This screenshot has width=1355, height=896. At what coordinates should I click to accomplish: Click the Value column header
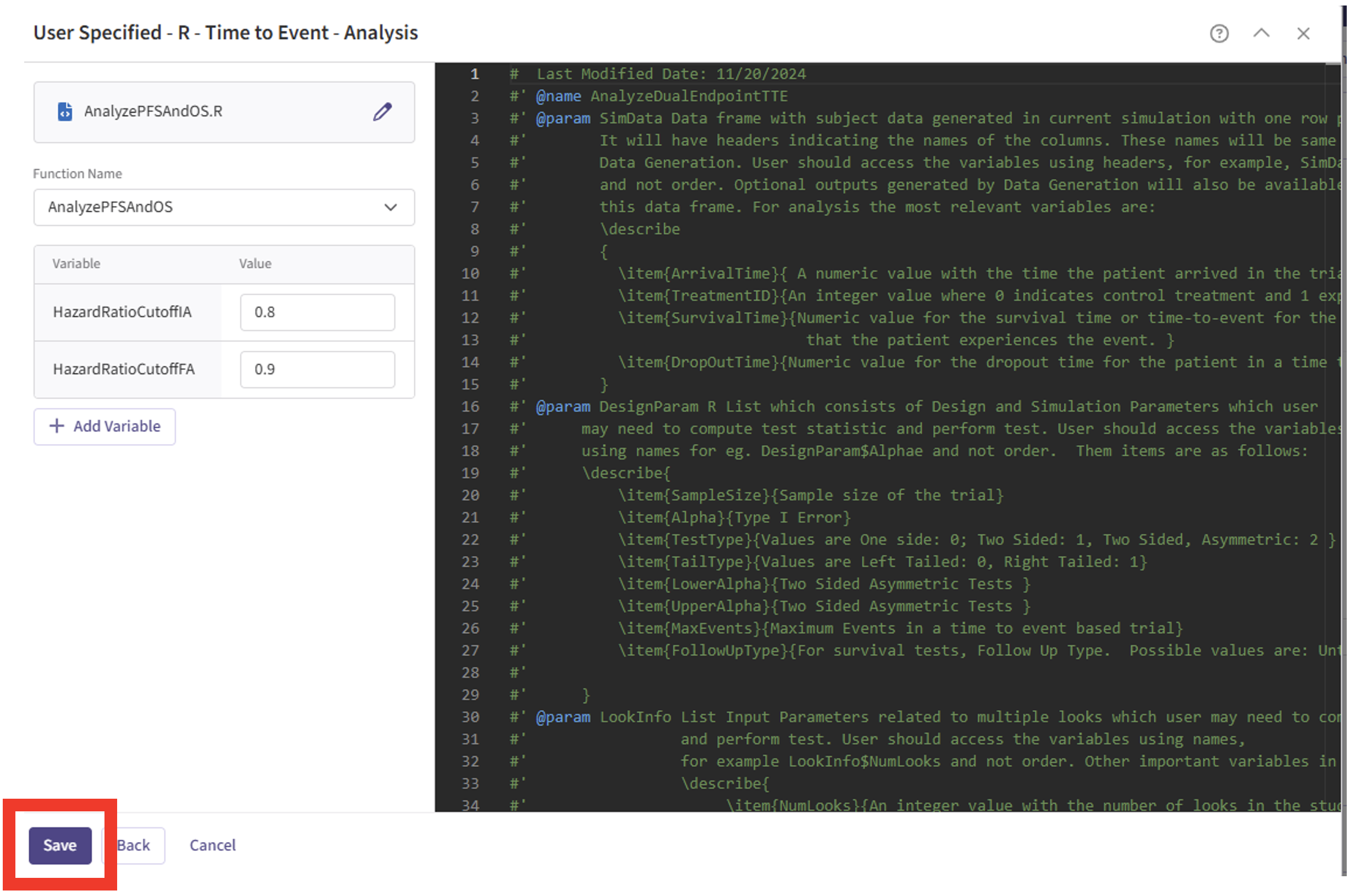[x=255, y=264]
